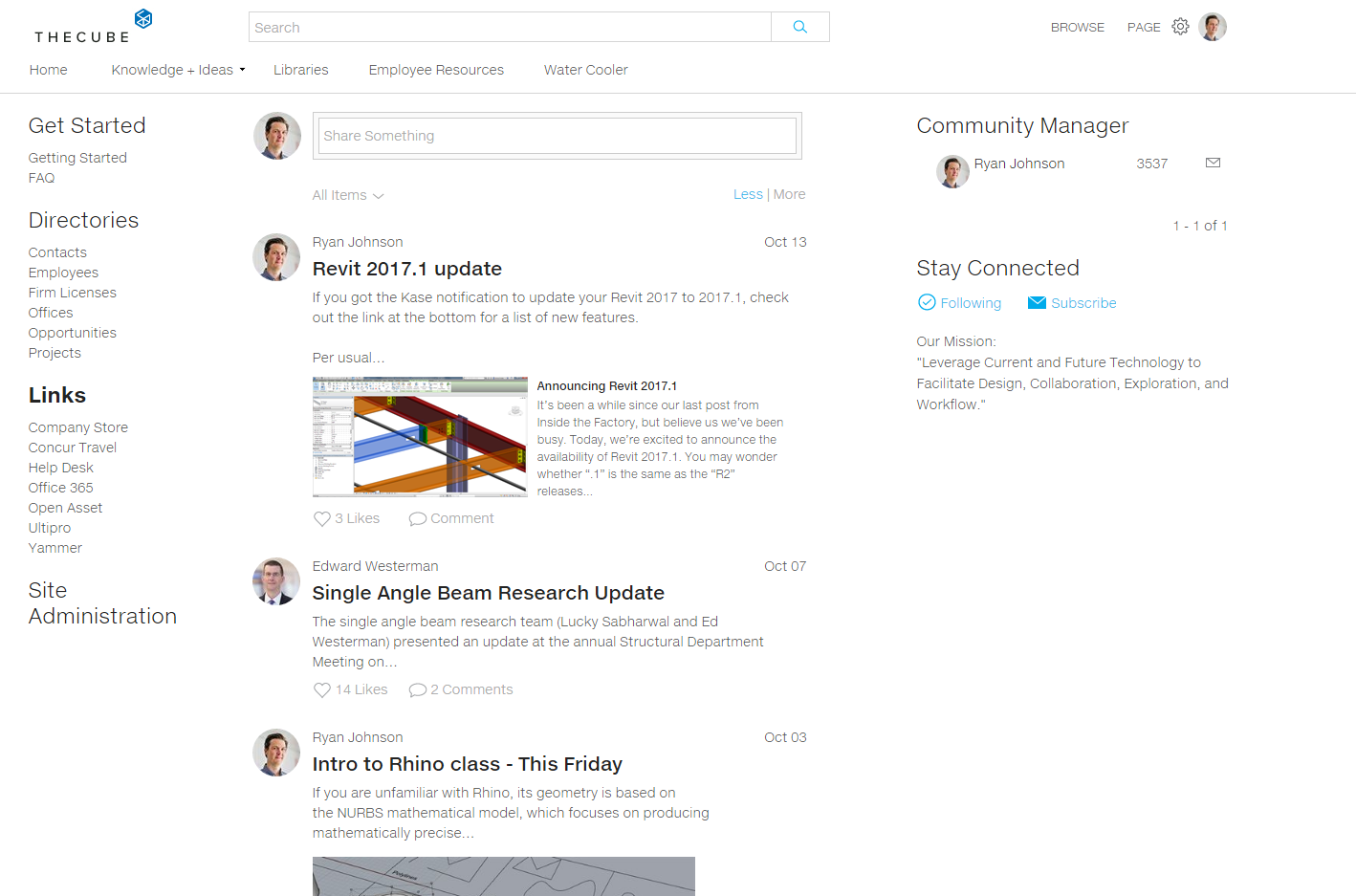Go to the Libraries tab
The width and height of the screenshot is (1356, 896).
[x=300, y=70]
